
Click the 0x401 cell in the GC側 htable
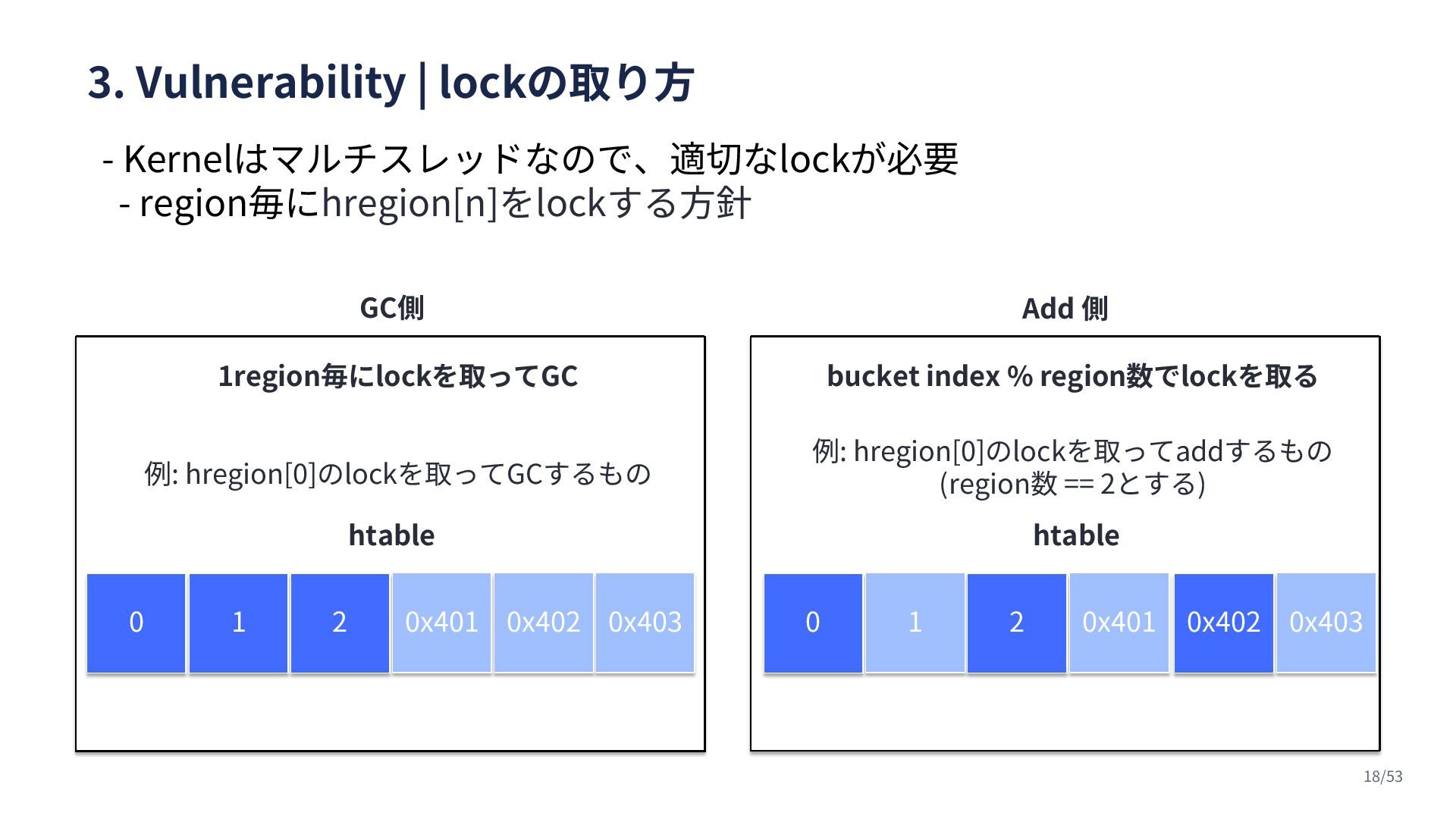point(441,623)
